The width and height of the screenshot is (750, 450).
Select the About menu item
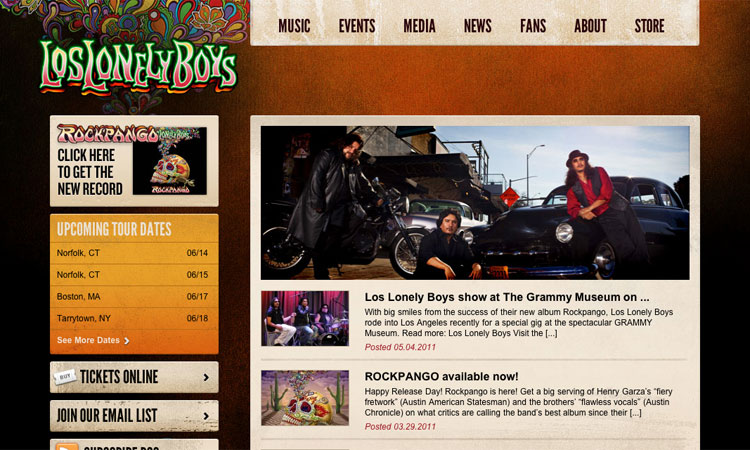pos(590,26)
